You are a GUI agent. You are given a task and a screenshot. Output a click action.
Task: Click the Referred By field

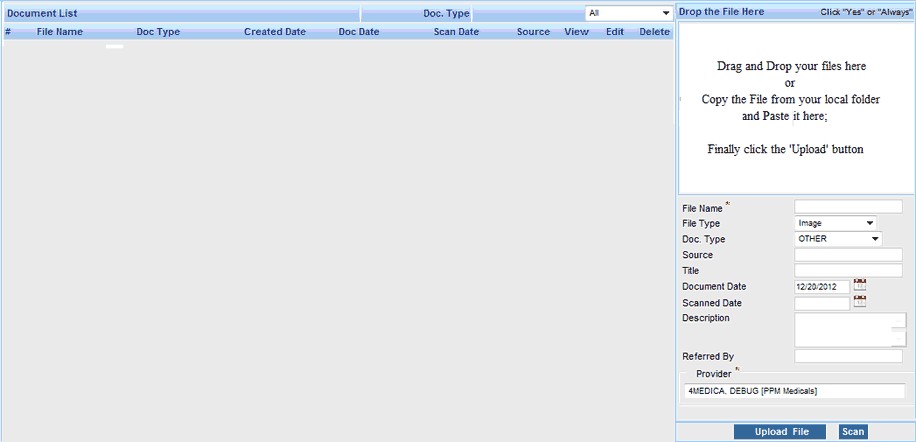pos(848,356)
